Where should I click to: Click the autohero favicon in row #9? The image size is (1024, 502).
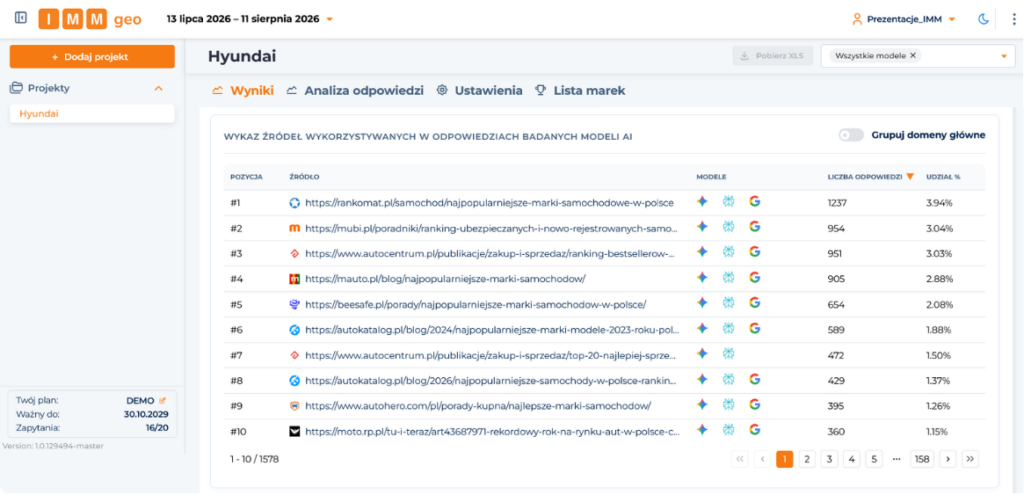click(x=295, y=406)
